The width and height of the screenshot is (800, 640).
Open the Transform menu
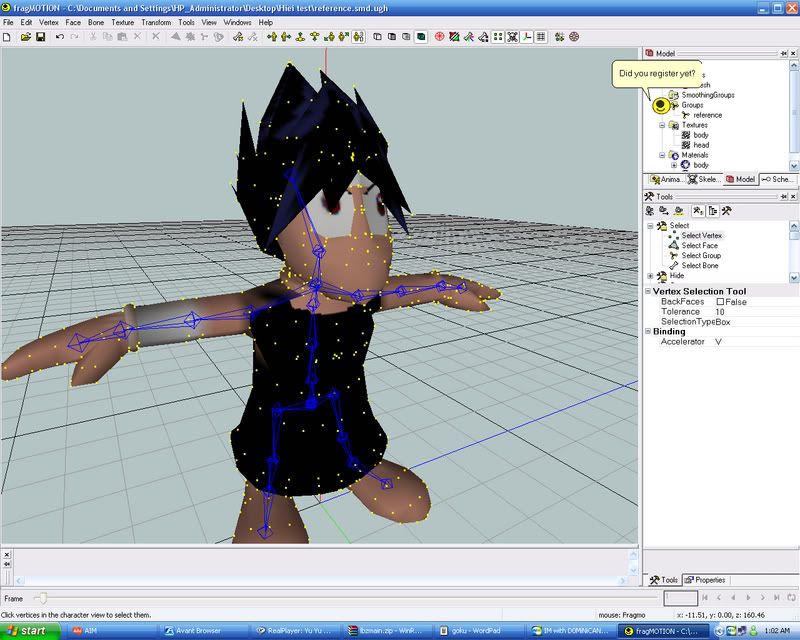[x=156, y=22]
